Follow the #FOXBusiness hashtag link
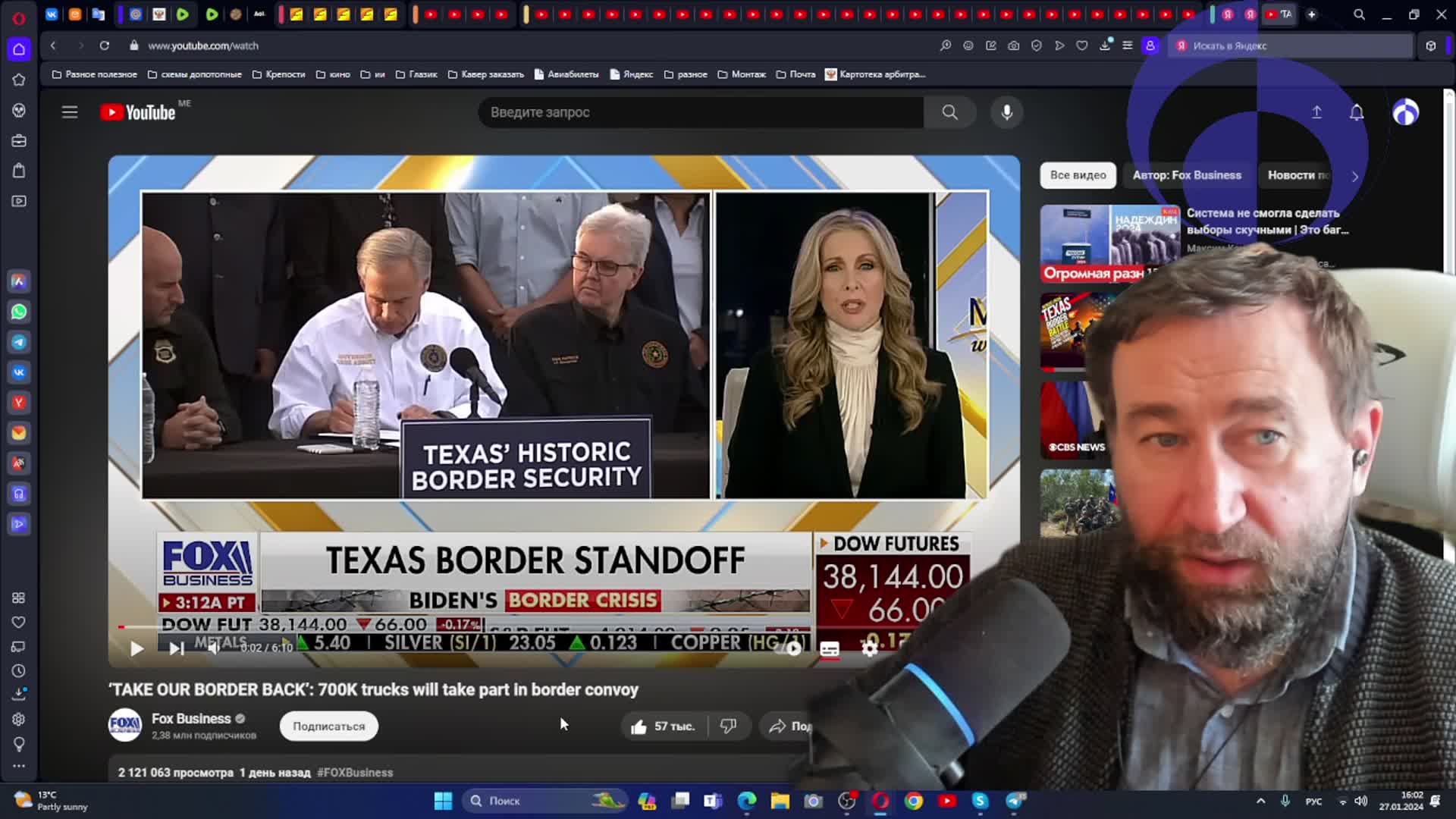1456x819 pixels. [355, 773]
